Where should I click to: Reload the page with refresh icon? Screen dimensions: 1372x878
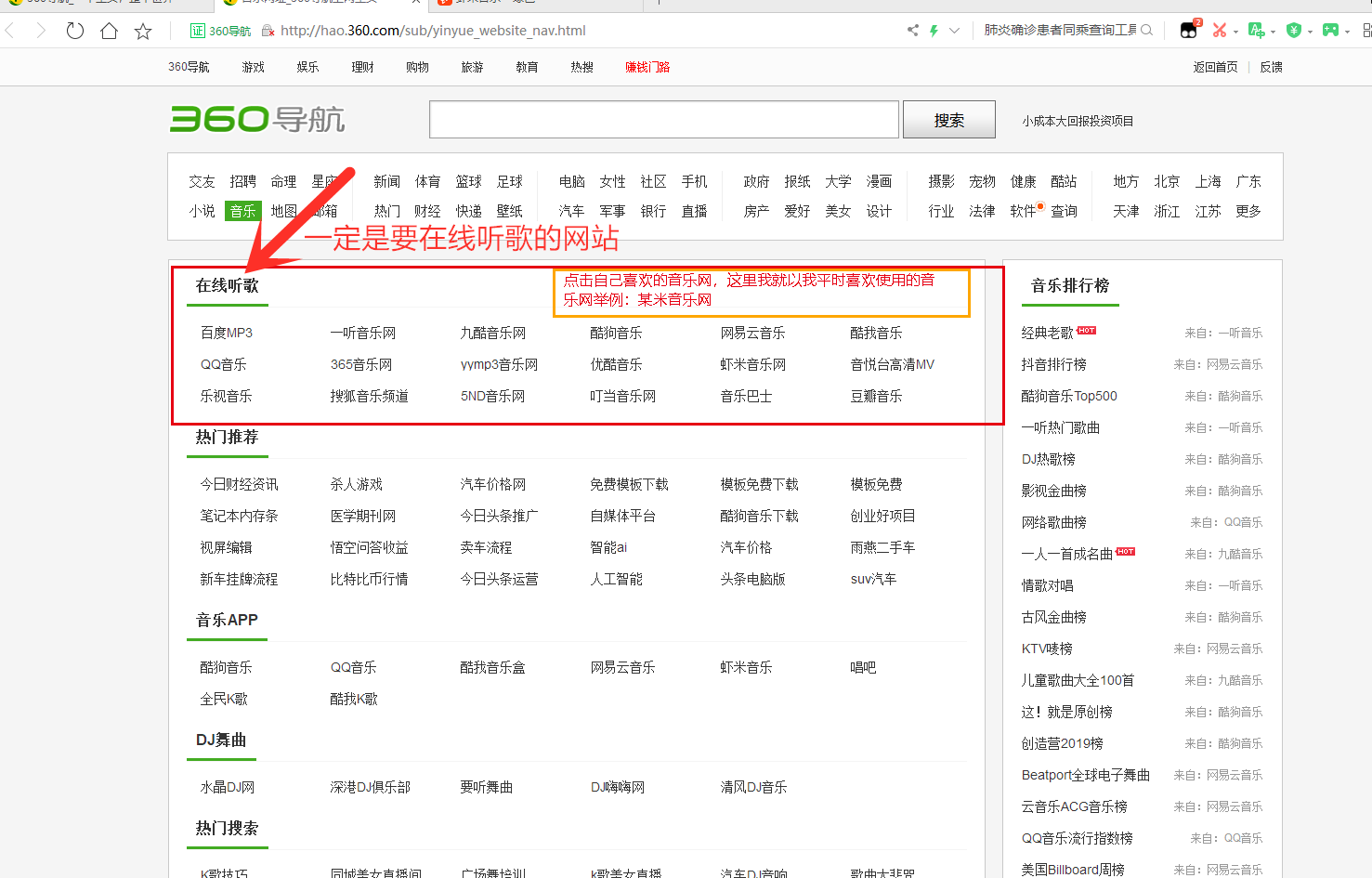(75, 31)
